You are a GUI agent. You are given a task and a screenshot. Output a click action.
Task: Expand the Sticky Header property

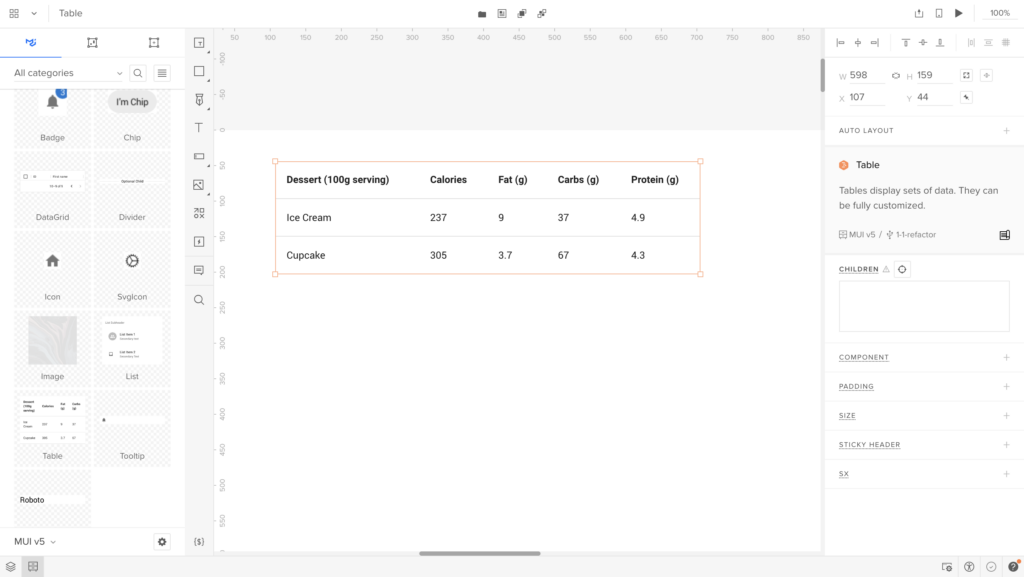point(1006,445)
